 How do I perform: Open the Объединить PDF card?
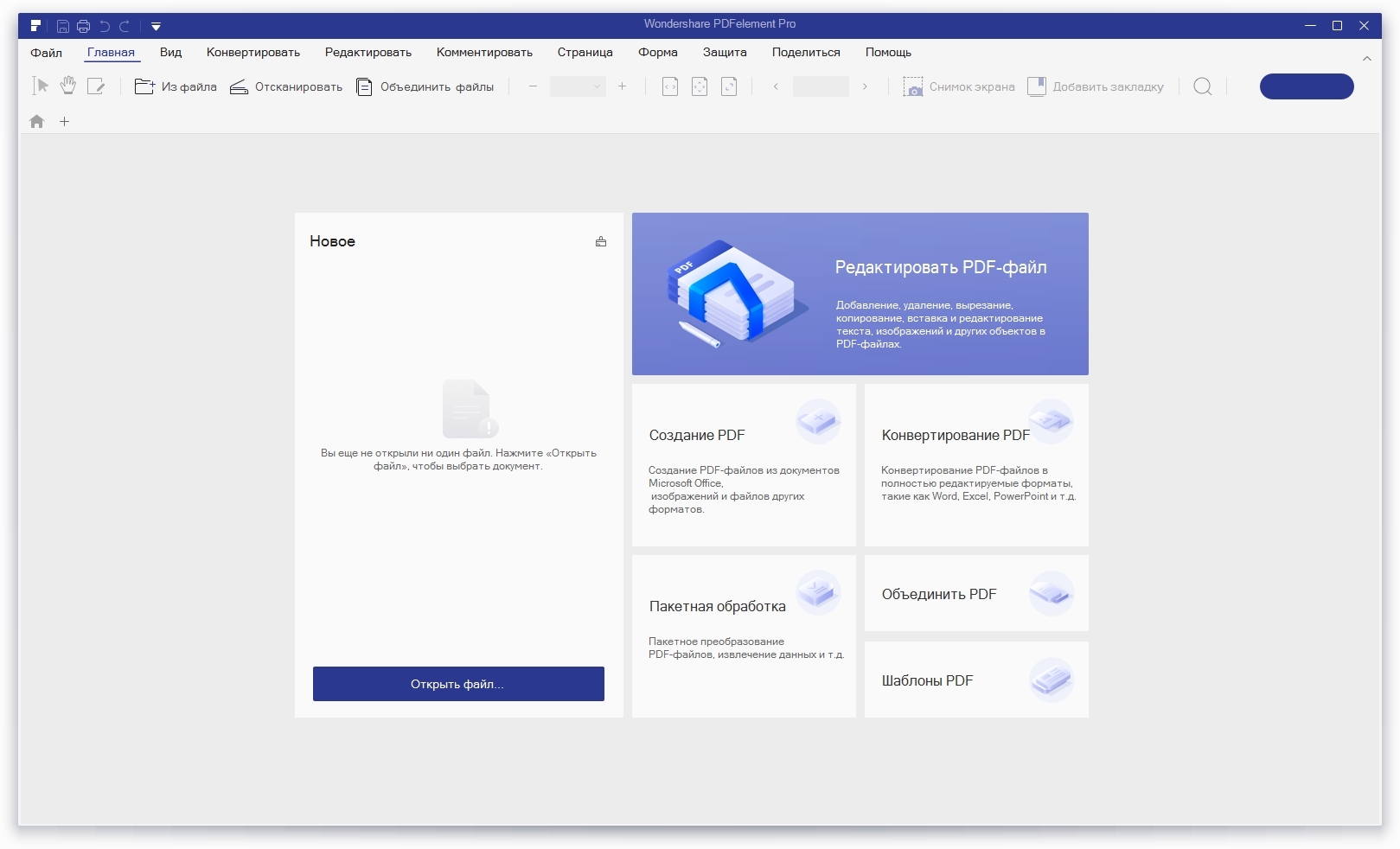coord(976,593)
